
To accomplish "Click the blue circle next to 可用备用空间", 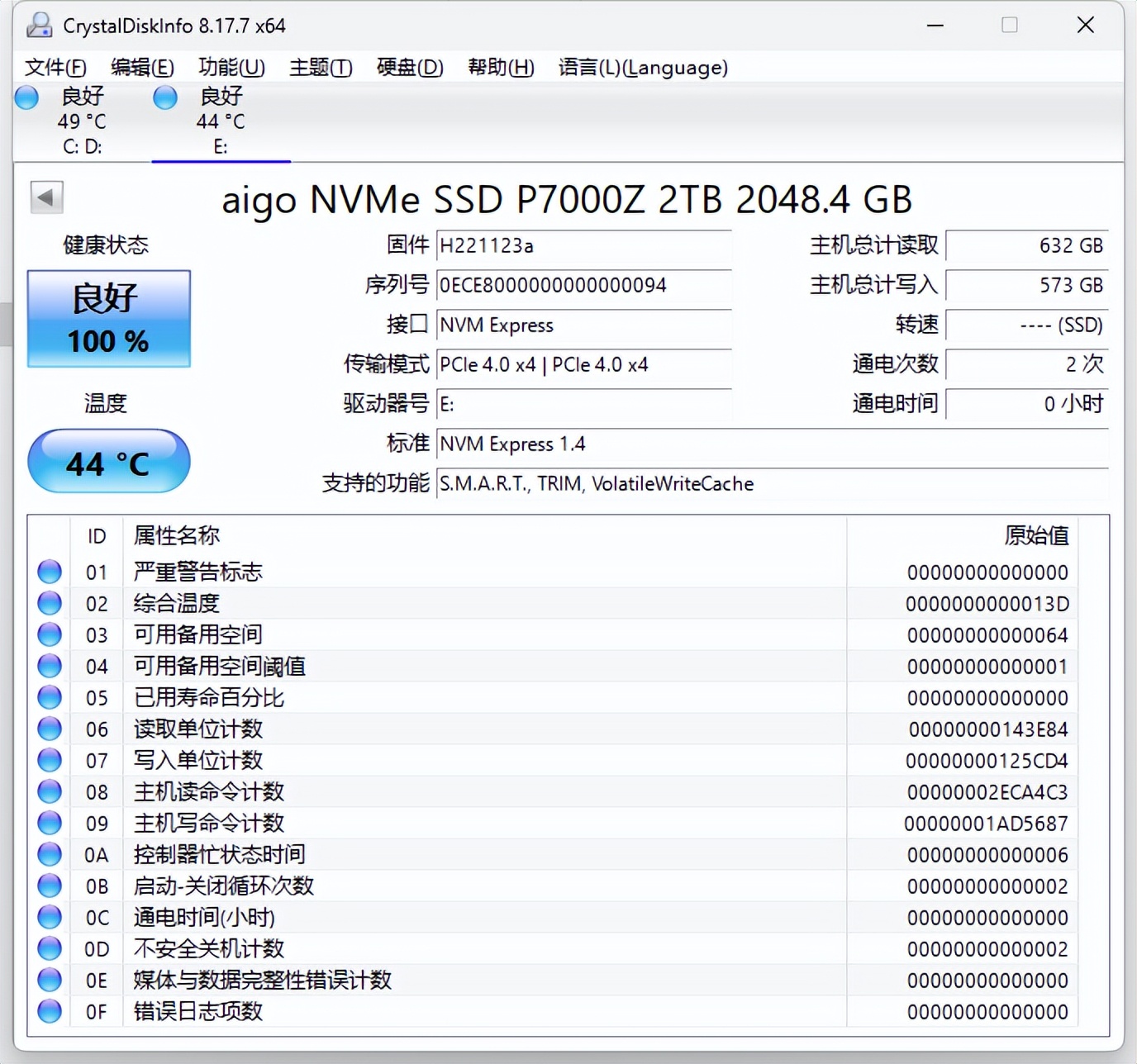I will click(x=49, y=634).
